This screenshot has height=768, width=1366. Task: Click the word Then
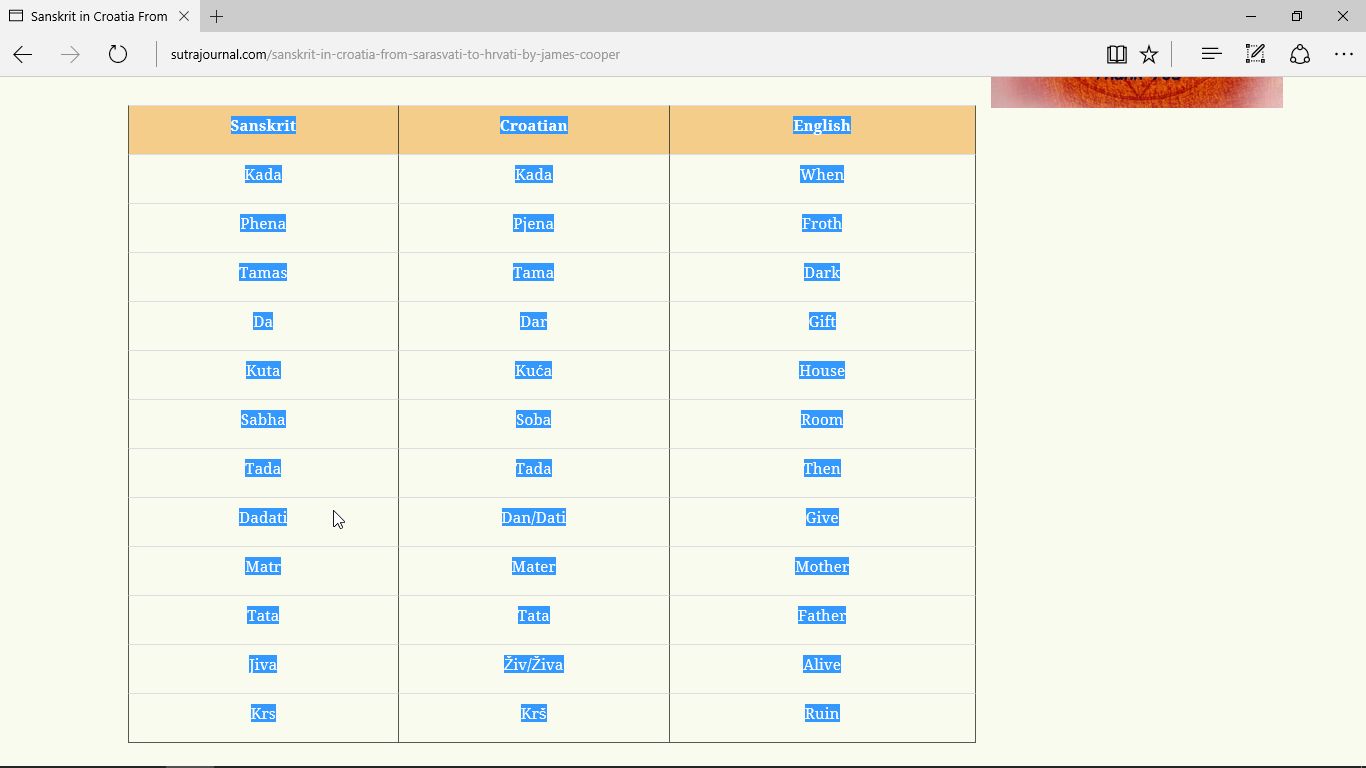[x=822, y=468]
